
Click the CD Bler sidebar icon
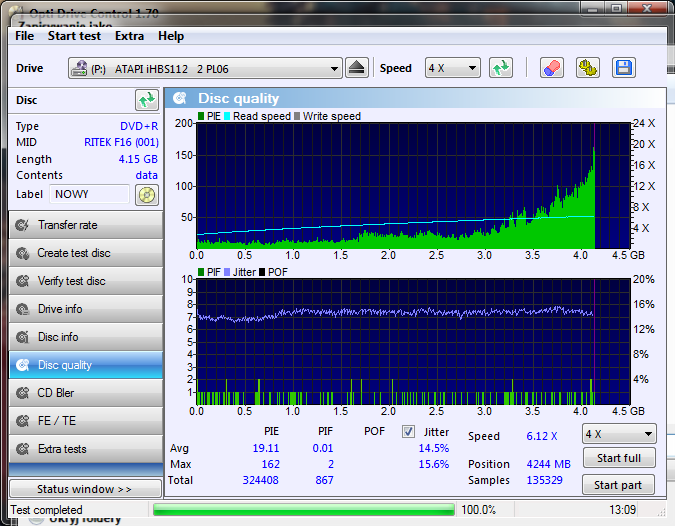point(22,393)
